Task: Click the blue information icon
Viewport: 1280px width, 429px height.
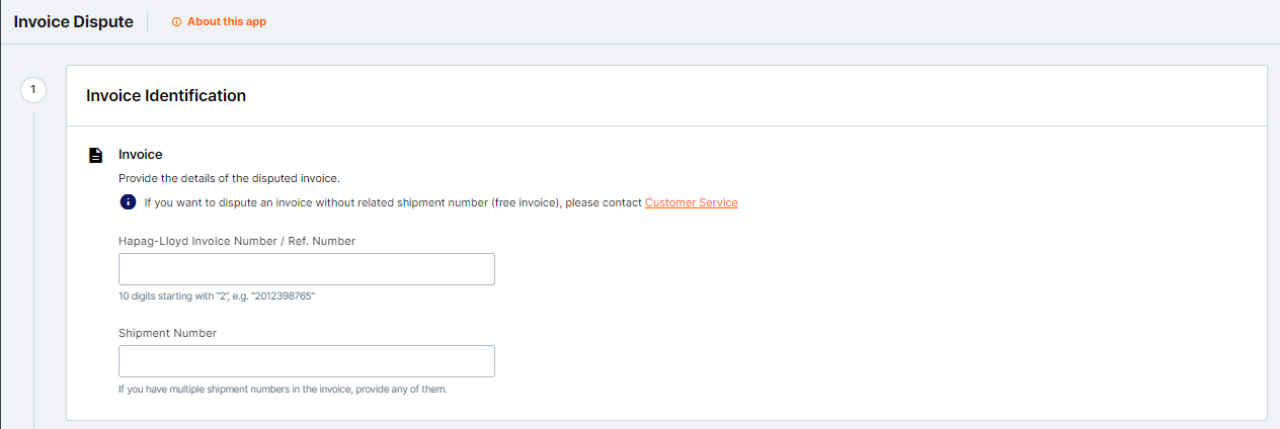Action: click(x=128, y=202)
